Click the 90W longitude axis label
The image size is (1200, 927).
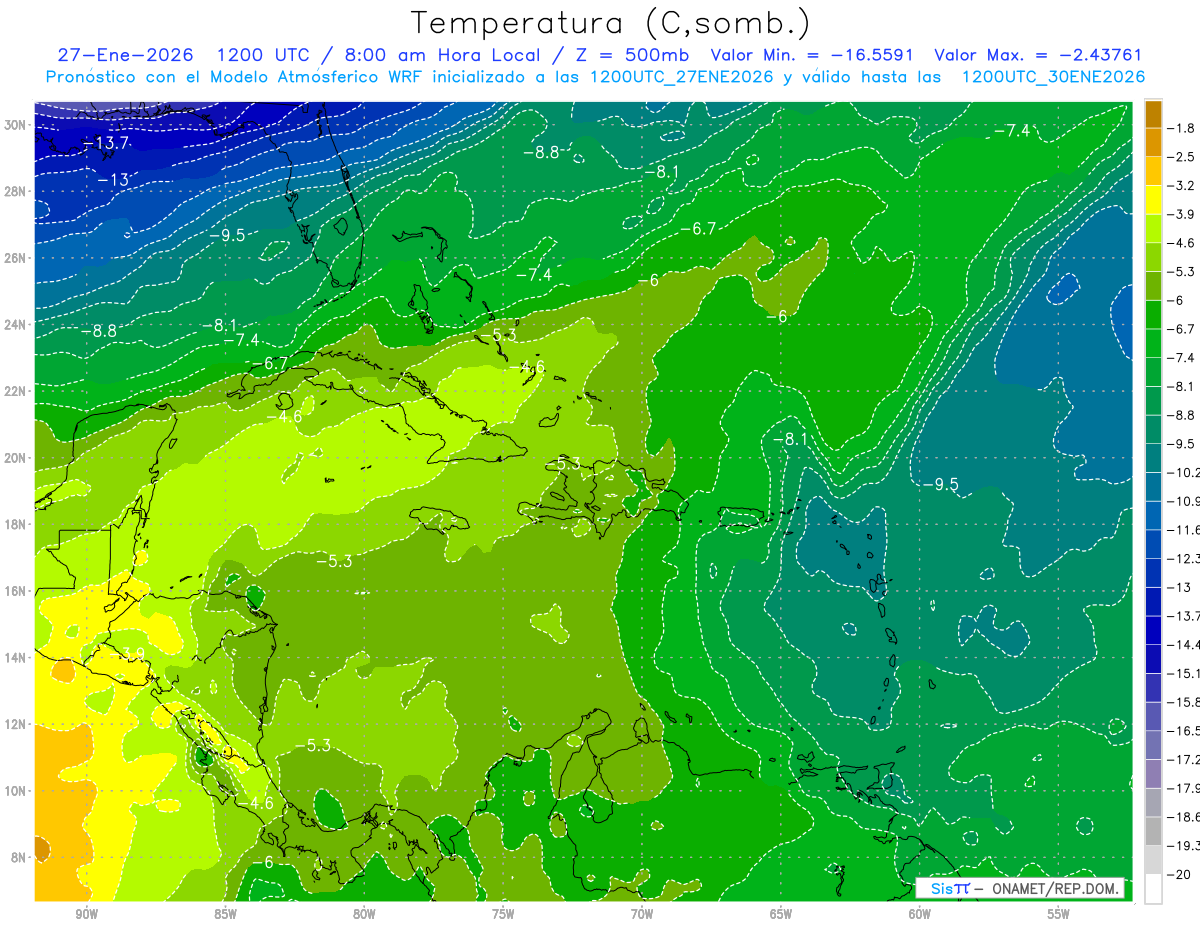[x=86, y=914]
